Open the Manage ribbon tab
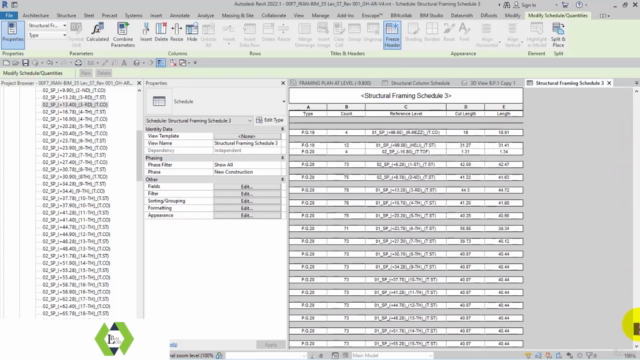The width and height of the screenshot is (640, 360). point(320,16)
